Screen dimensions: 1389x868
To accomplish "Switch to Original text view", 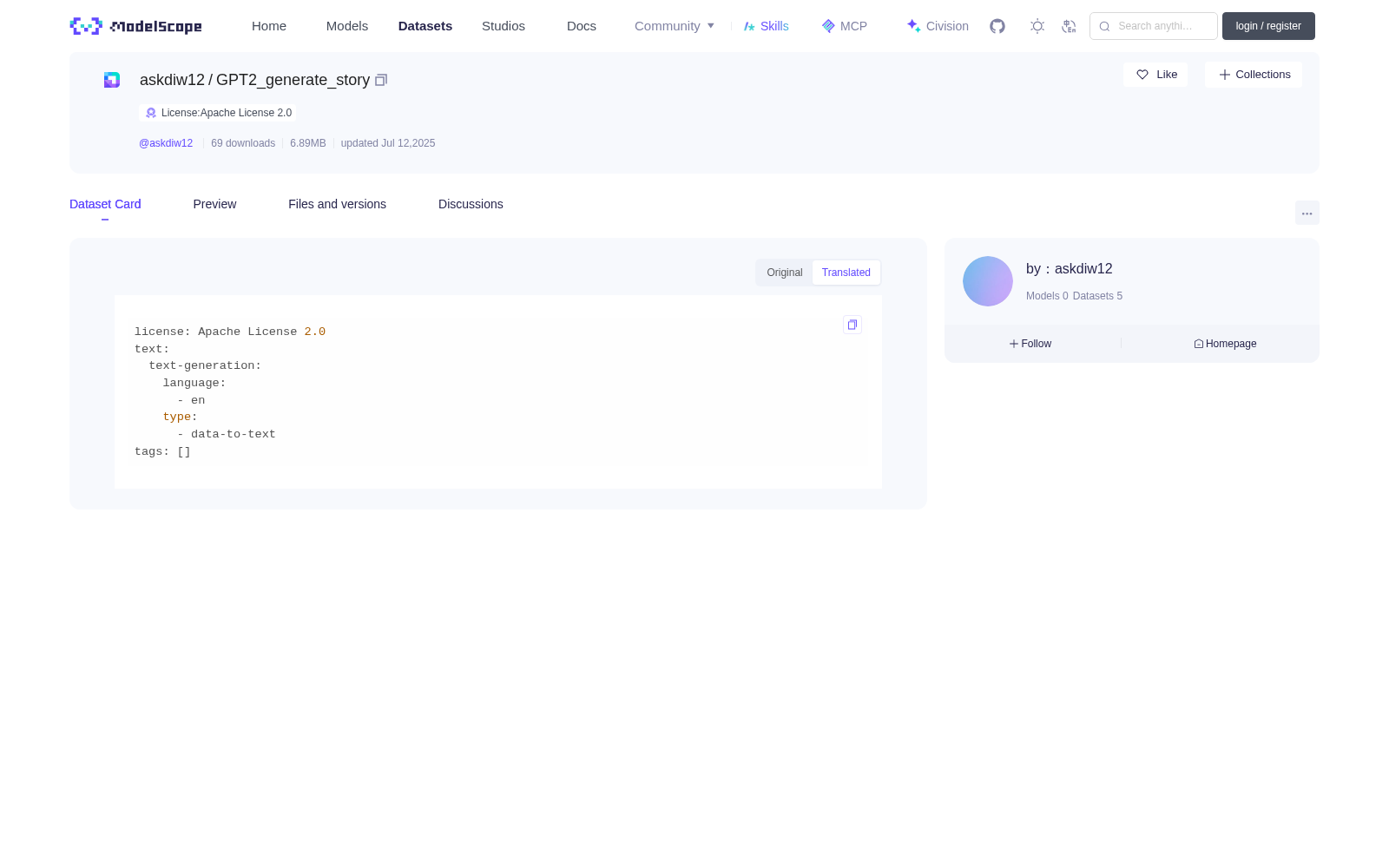I will tap(785, 273).
